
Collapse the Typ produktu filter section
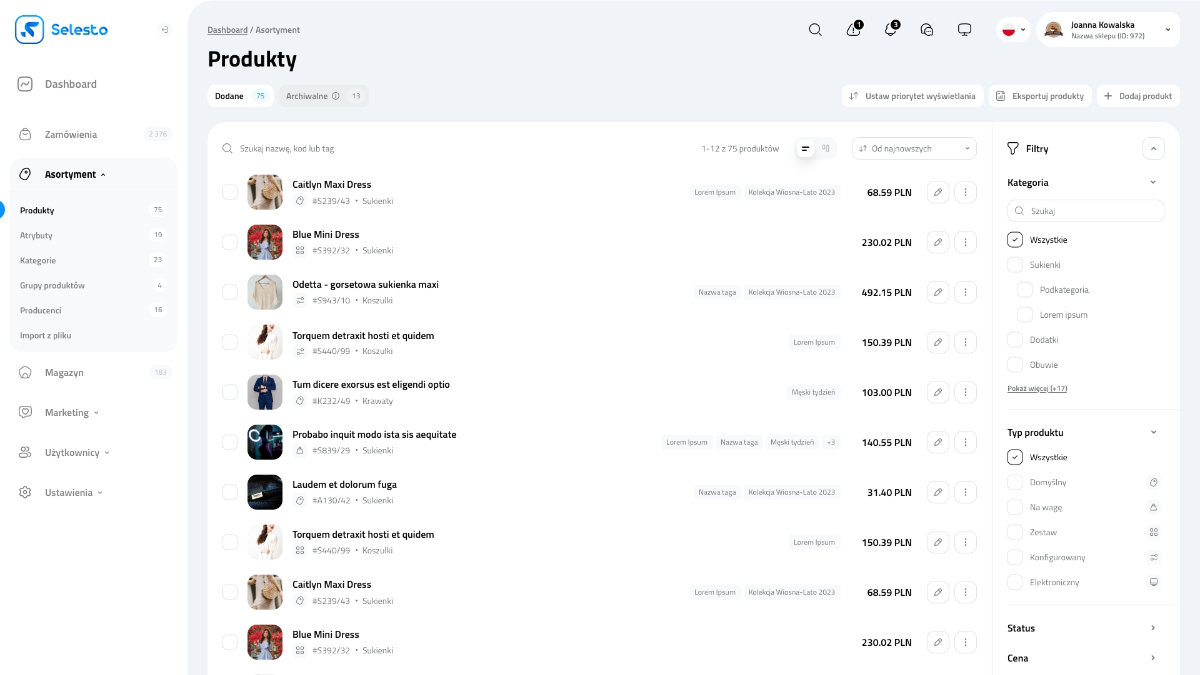[x=1153, y=433]
